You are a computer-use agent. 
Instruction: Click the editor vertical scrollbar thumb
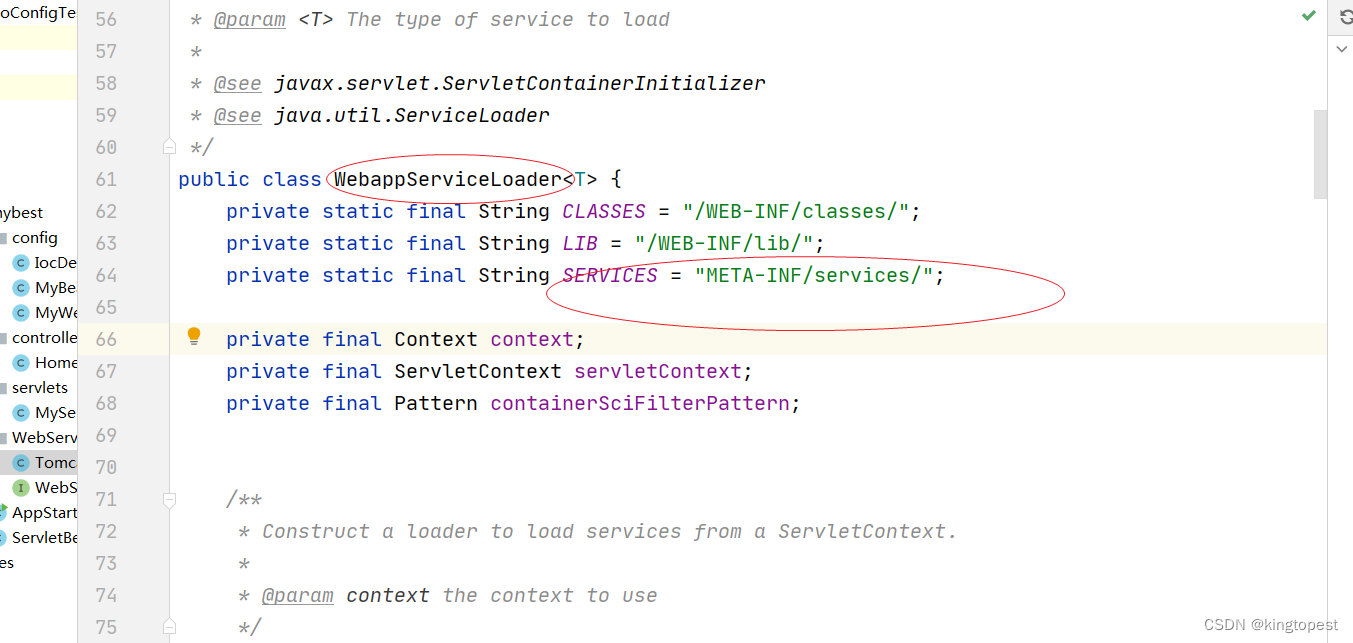(x=1320, y=155)
